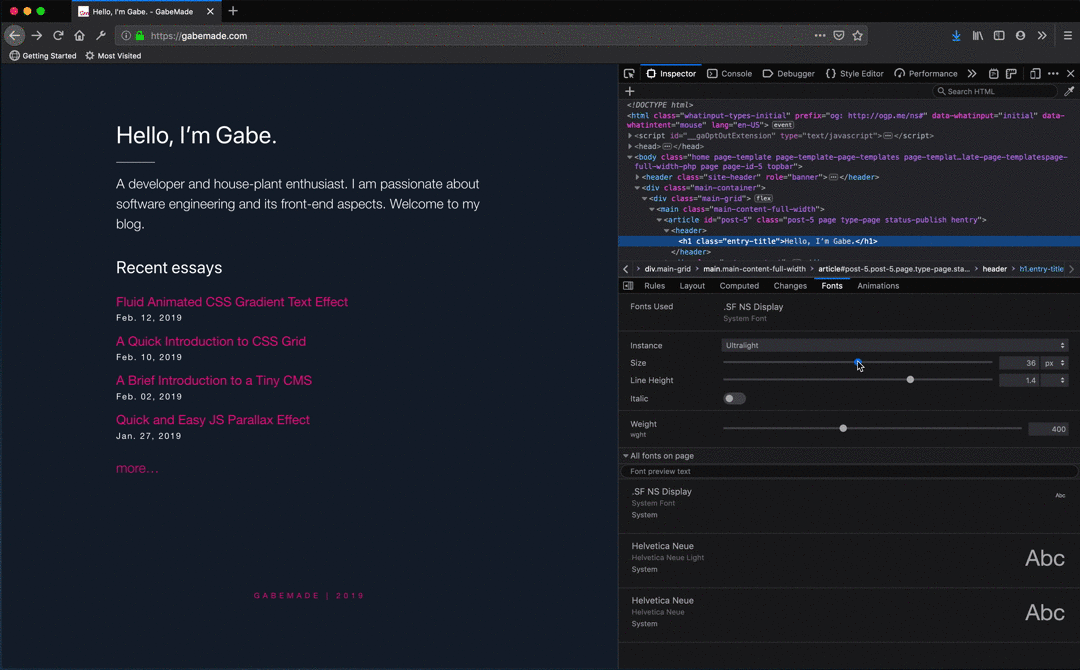The image size is (1080, 670).
Task: Toggle the browser sidebars icon
Action: 999,35
